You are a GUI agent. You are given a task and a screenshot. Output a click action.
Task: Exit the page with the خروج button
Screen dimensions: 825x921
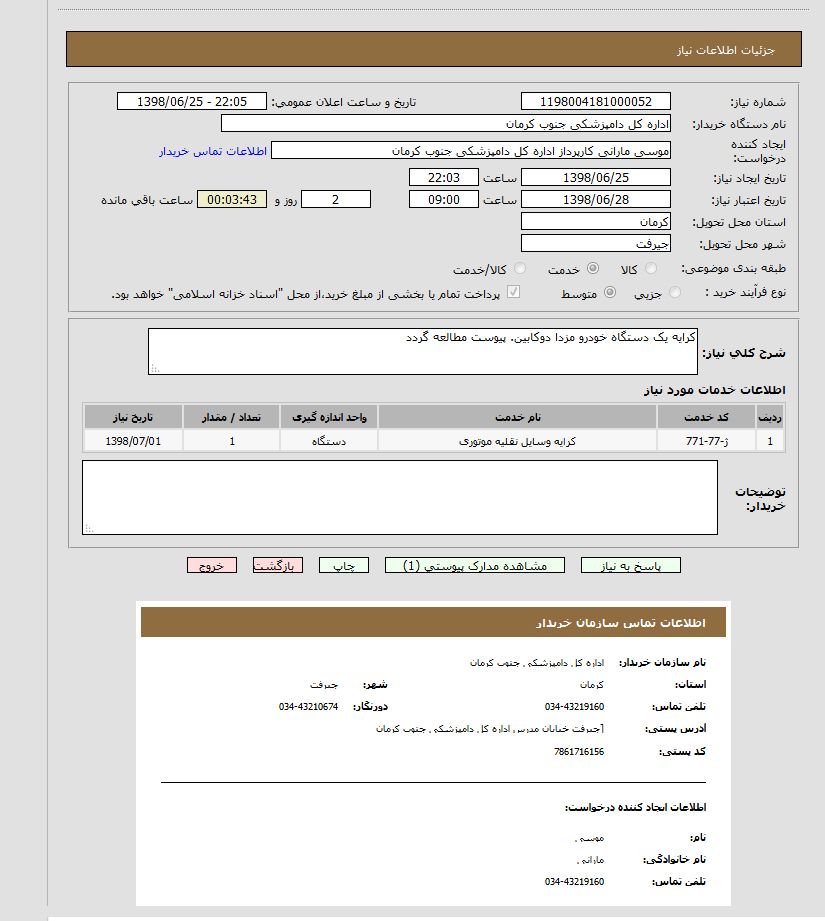pos(211,566)
